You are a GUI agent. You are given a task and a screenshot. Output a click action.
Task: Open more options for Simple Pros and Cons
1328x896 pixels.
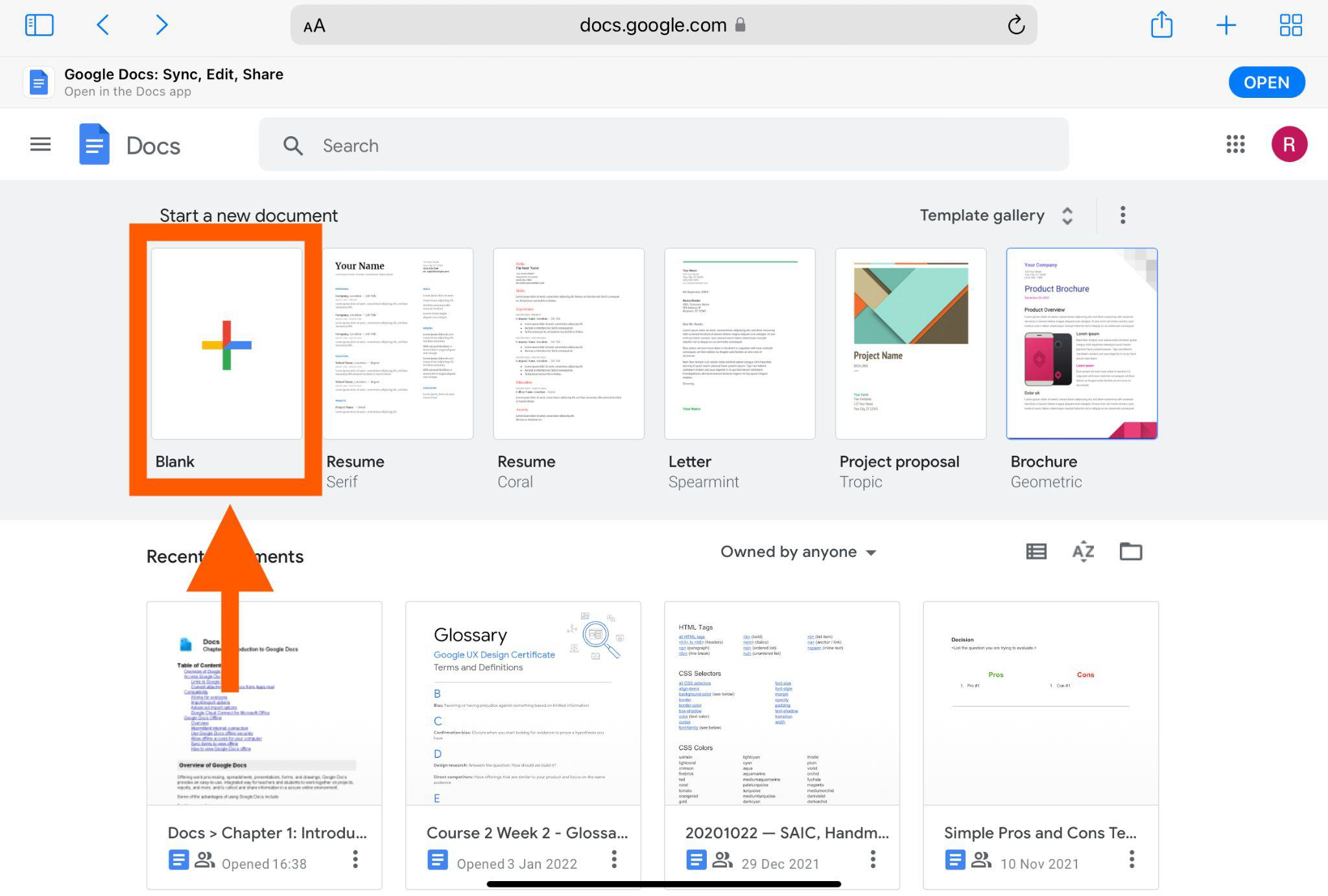(x=1132, y=860)
